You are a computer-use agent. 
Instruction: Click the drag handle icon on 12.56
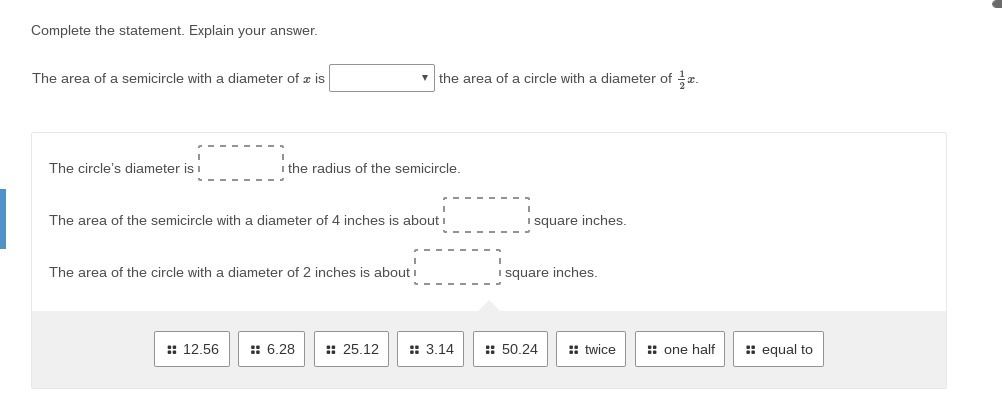172,350
